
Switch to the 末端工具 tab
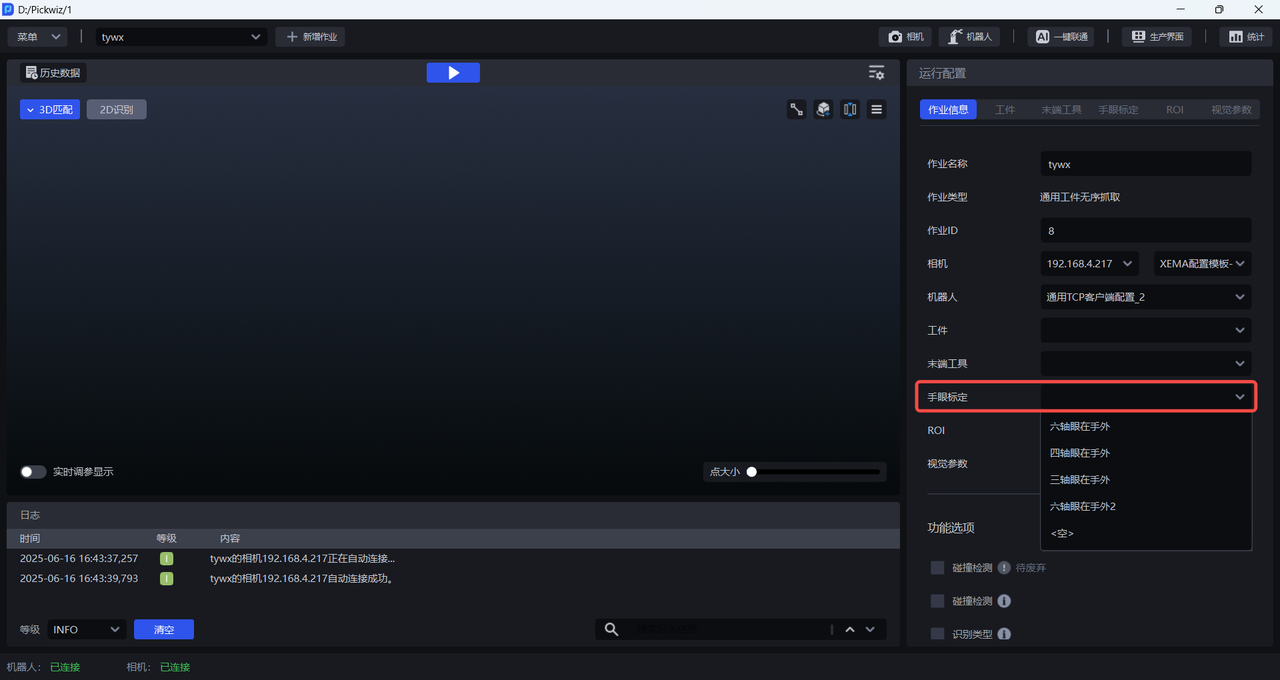1061,110
